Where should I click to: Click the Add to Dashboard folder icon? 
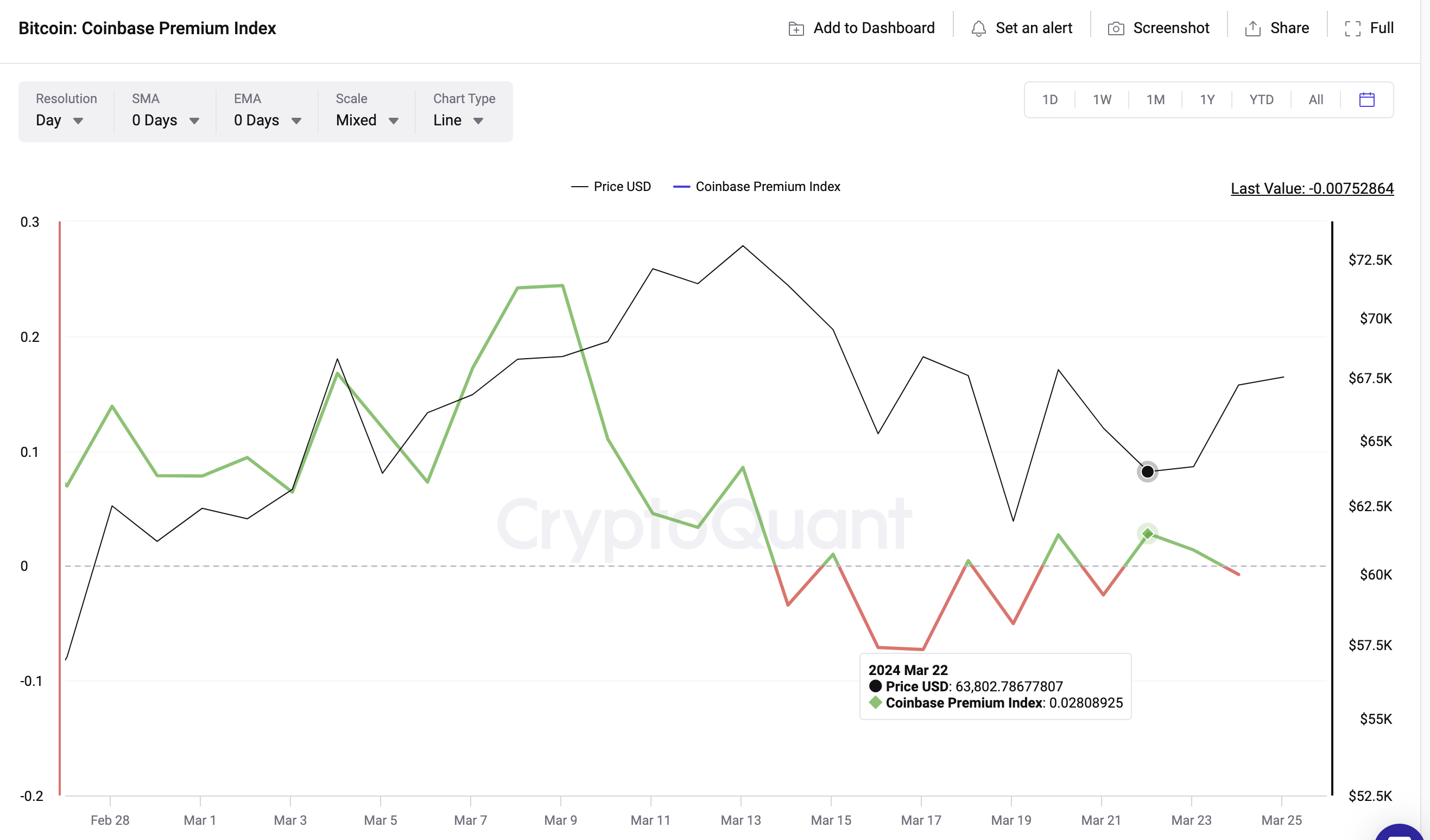tap(796, 28)
